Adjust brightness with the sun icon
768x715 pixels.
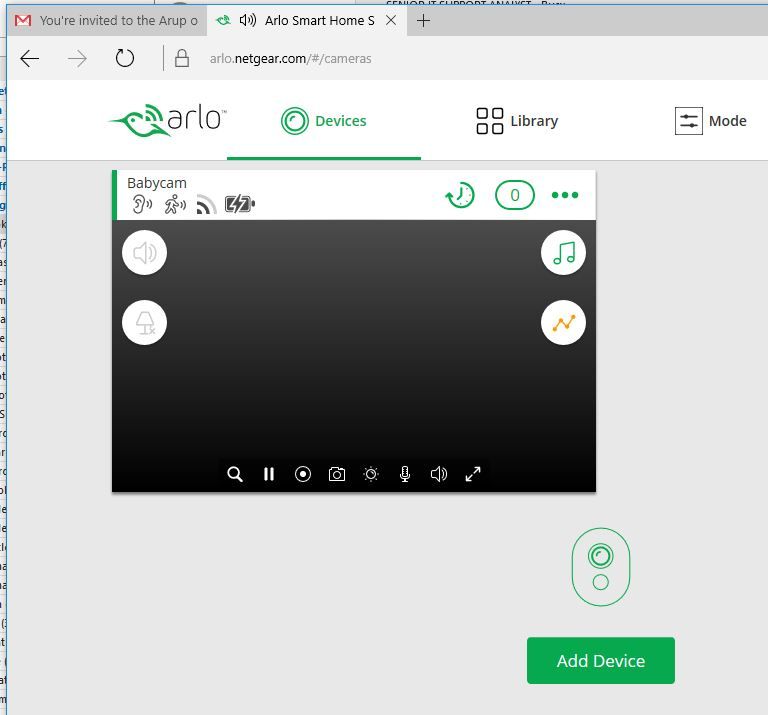(x=371, y=474)
